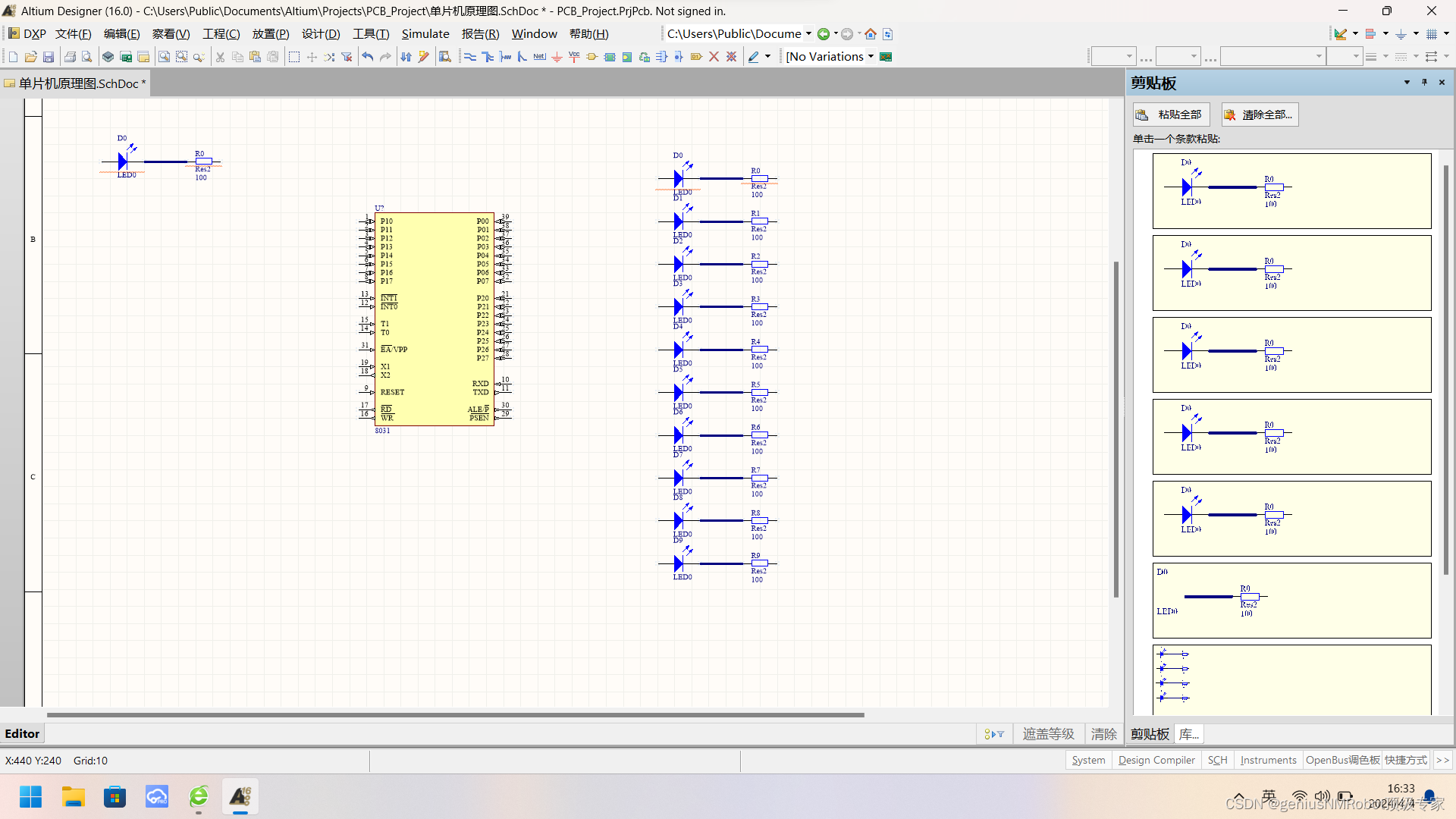Place a No ERC marker
This screenshot has height=819, width=1456.
714,56
